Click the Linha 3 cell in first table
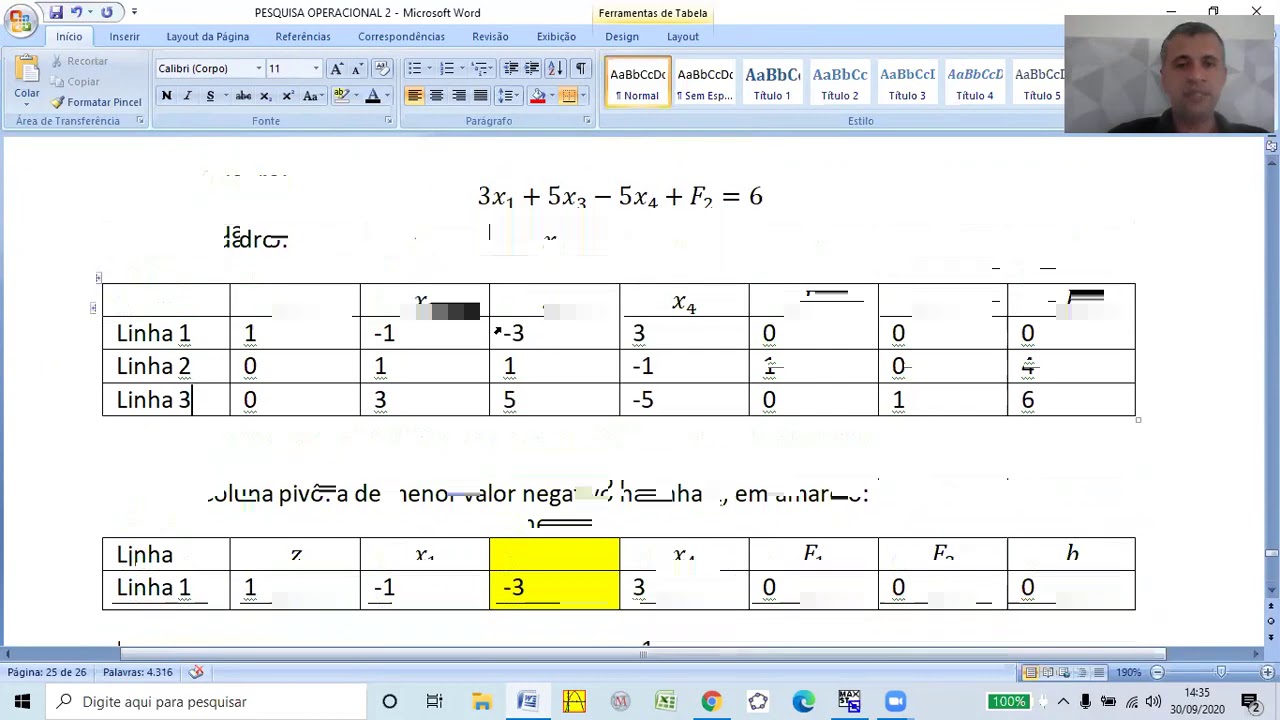 click(165, 400)
